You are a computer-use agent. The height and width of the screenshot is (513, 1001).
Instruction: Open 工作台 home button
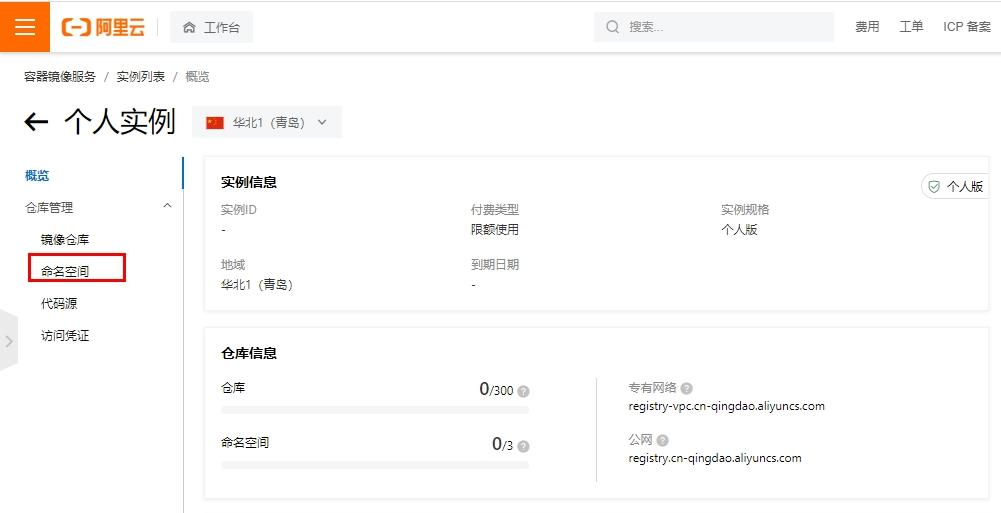click(211, 27)
